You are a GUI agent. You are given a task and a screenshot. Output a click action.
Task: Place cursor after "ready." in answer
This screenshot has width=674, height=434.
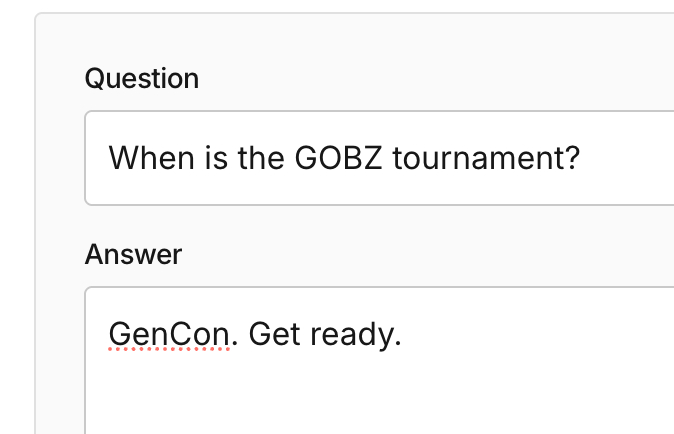402,333
